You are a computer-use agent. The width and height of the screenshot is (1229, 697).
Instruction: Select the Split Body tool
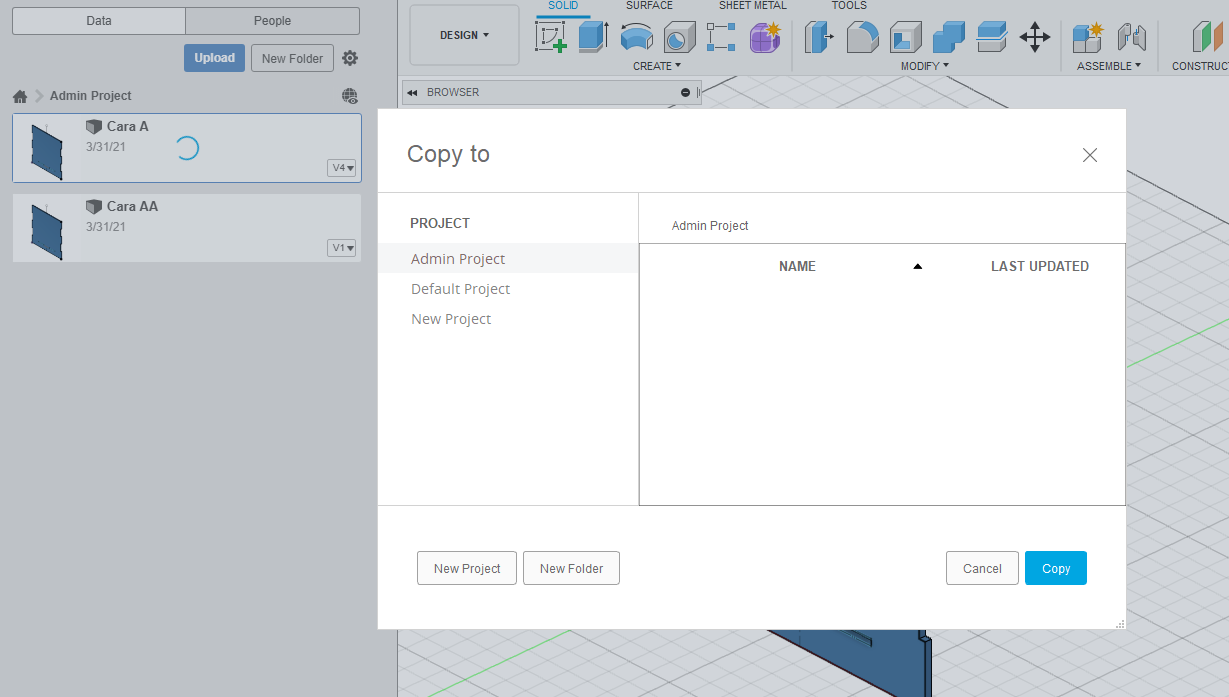coord(991,37)
